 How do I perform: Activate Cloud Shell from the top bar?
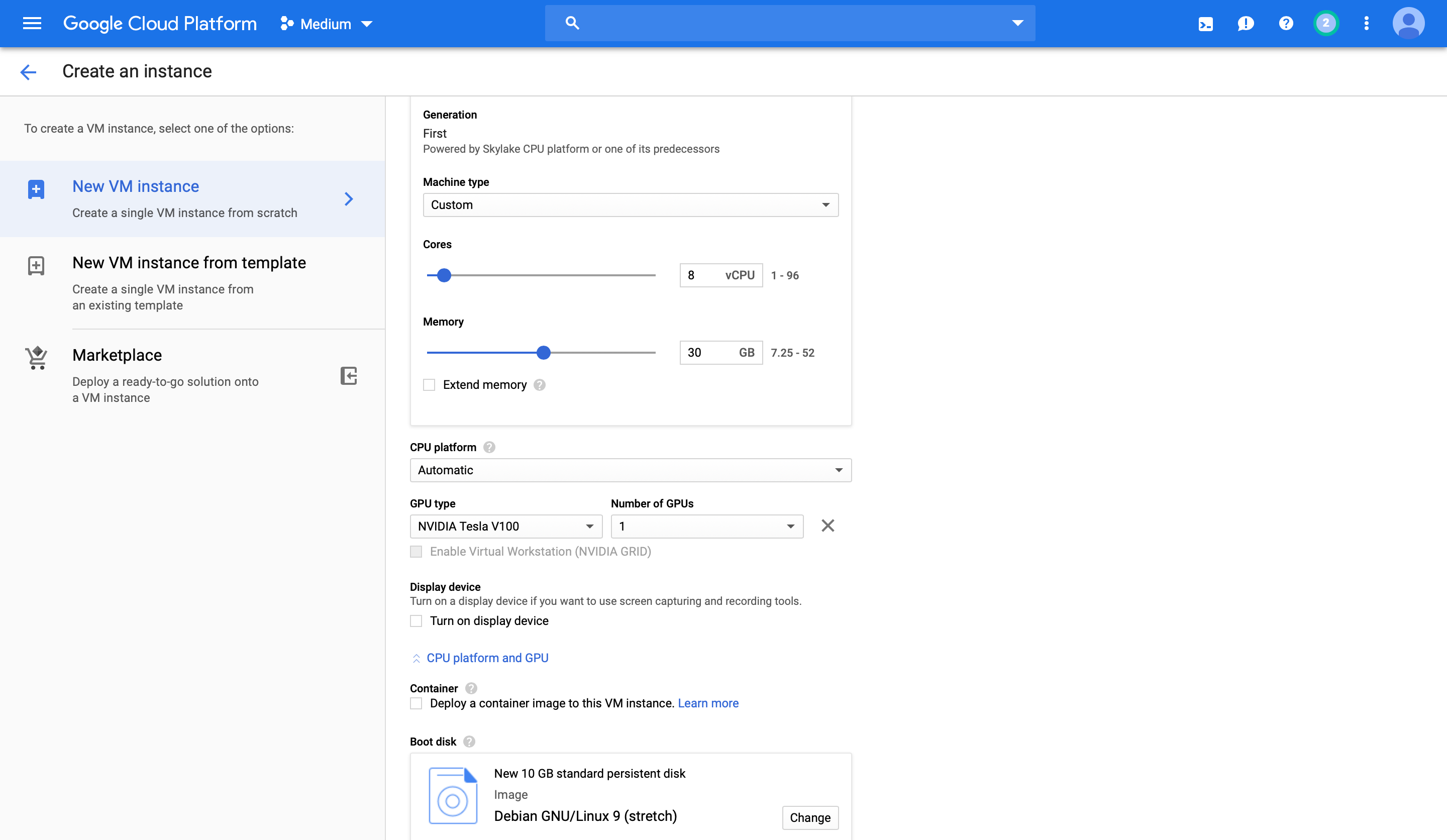tap(1206, 24)
